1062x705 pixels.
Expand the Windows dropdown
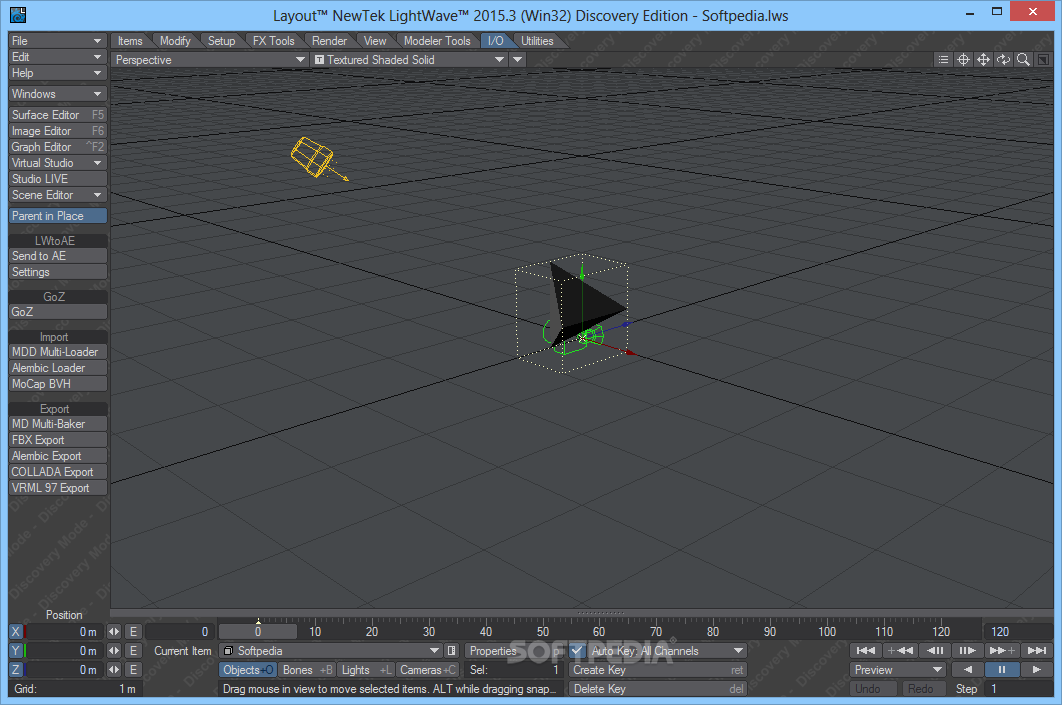pyautogui.click(x=58, y=93)
